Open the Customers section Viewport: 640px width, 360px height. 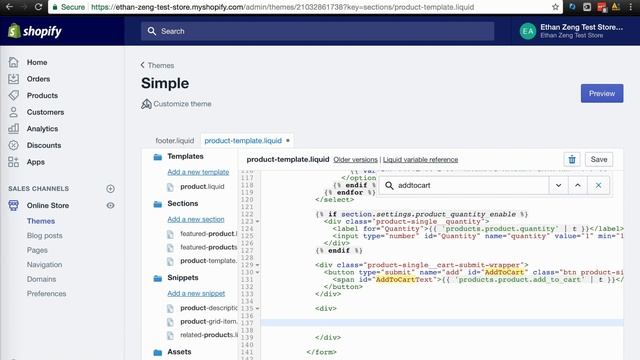coord(45,112)
